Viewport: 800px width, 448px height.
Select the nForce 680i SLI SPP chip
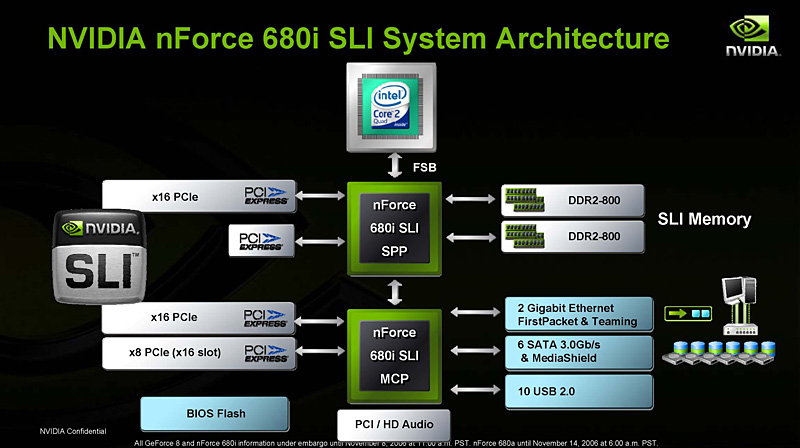coord(394,229)
